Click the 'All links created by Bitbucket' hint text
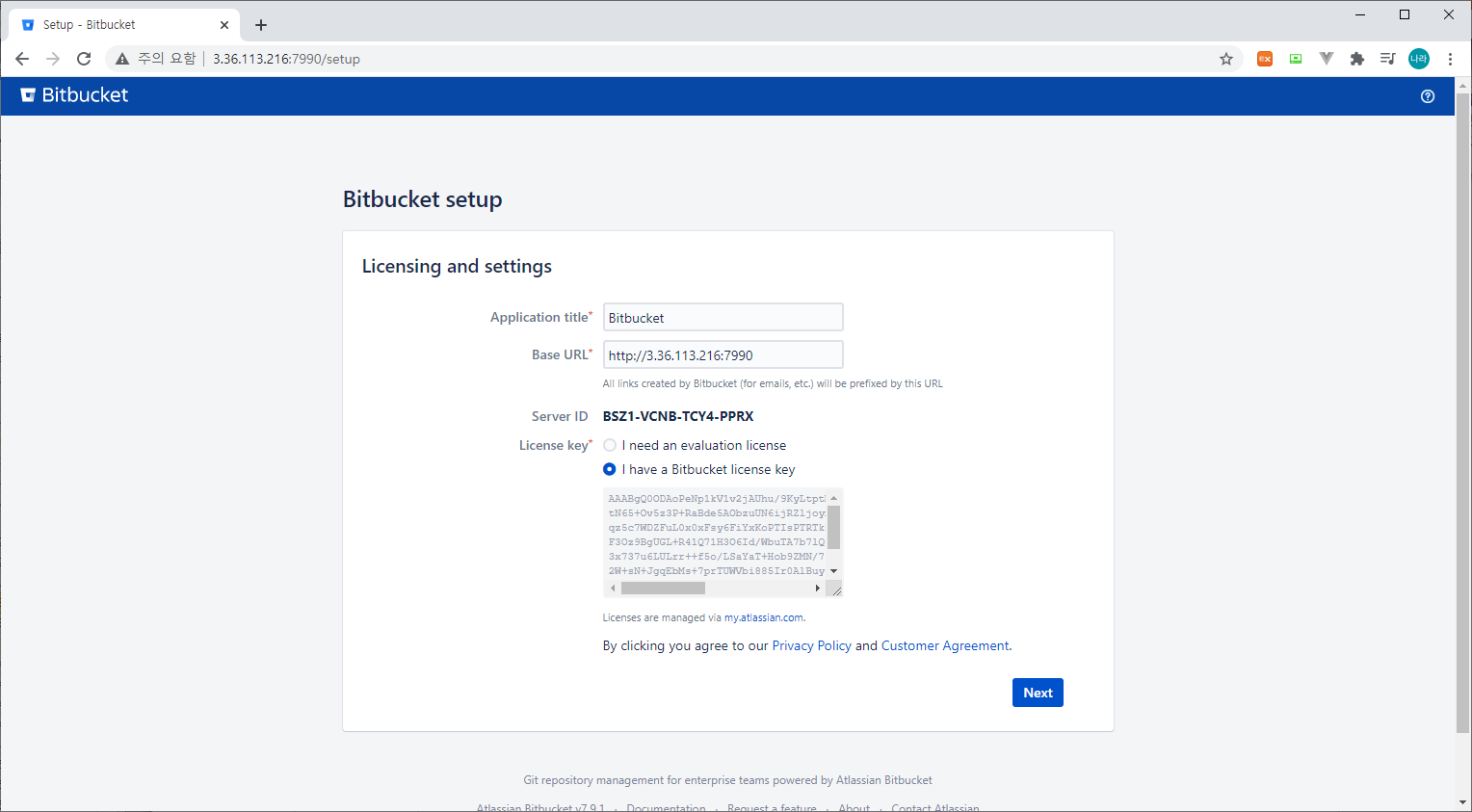The width and height of the screenshot is (1472, 812). [773, 383]
